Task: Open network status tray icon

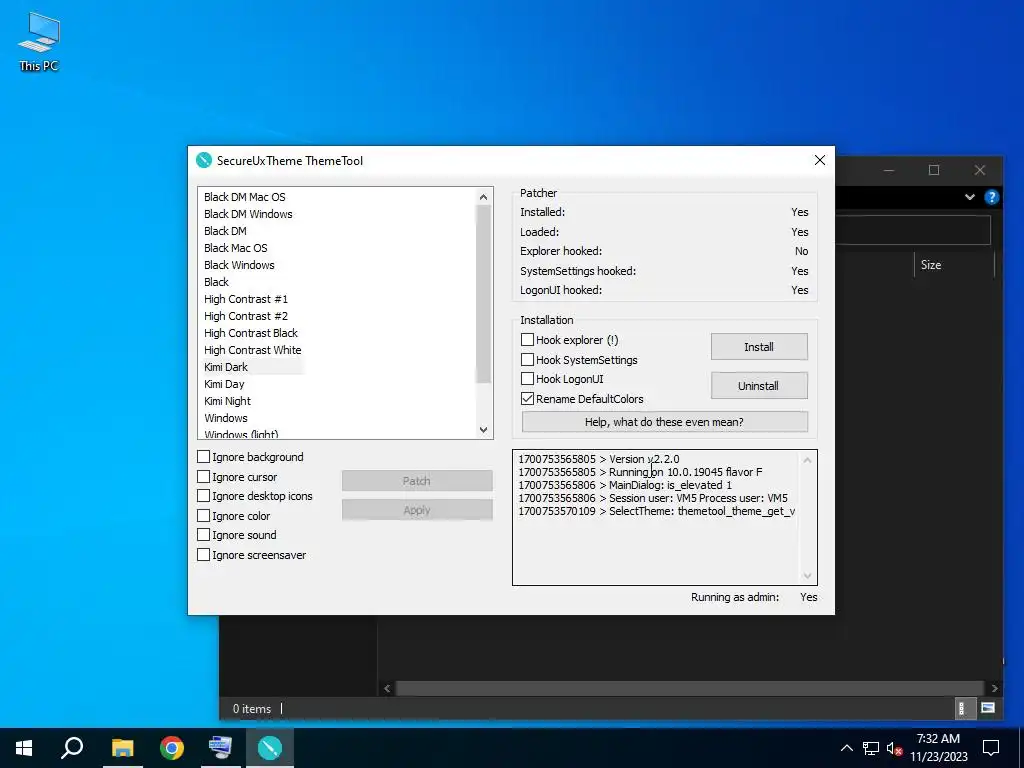Action: pyautogui.click(x=871, y=748)
